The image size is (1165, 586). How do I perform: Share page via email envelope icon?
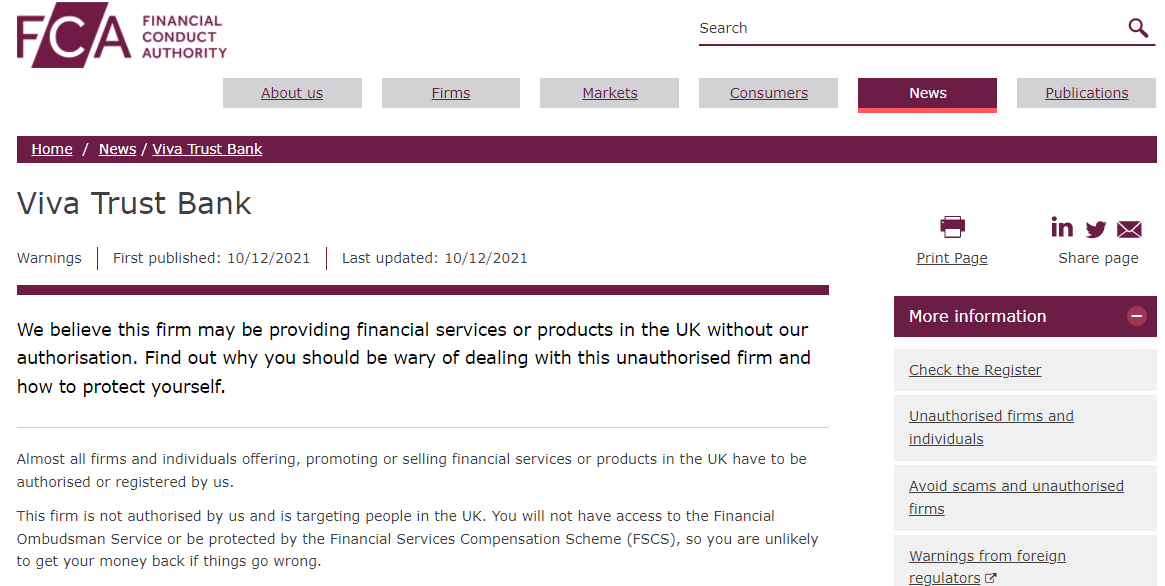1129,229
